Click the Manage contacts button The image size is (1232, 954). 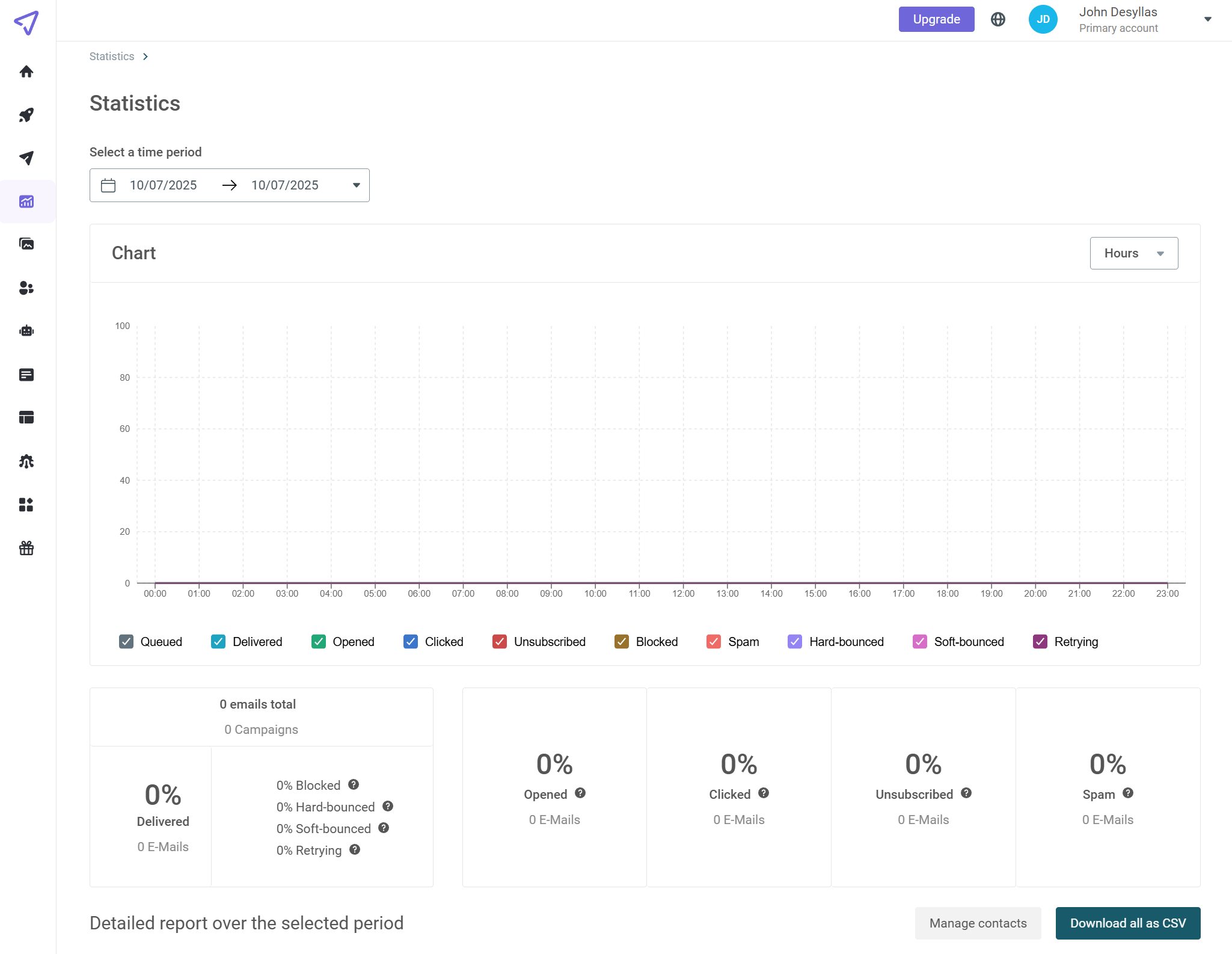(x=977, y=923)
